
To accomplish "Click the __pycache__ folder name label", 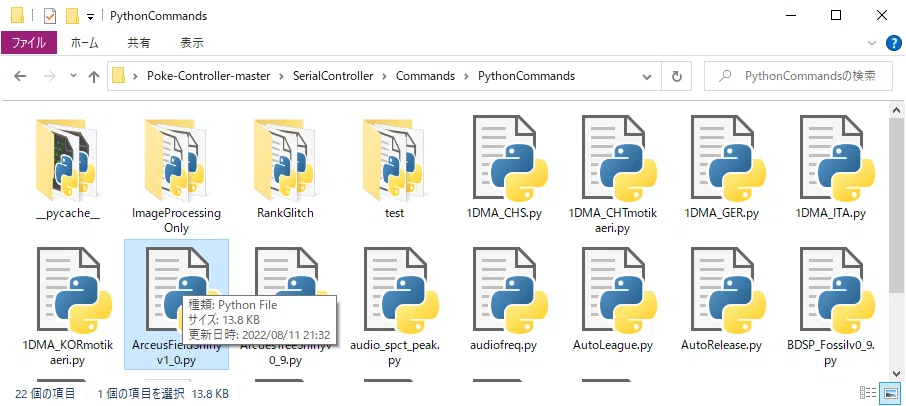I will 67,213.
